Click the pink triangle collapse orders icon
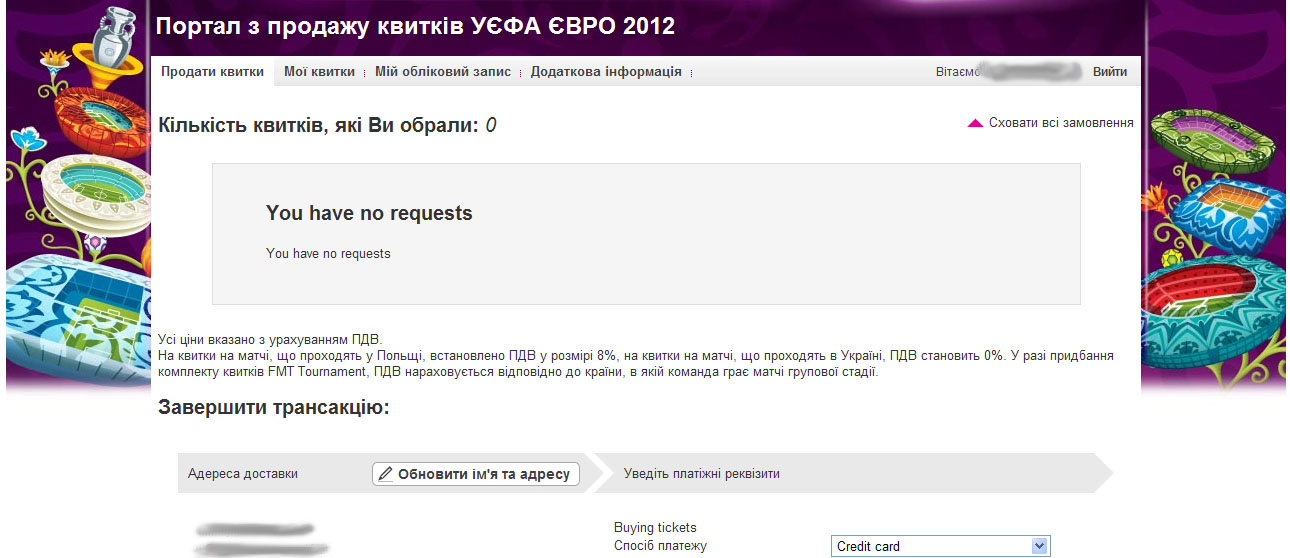 pos(975,124)
